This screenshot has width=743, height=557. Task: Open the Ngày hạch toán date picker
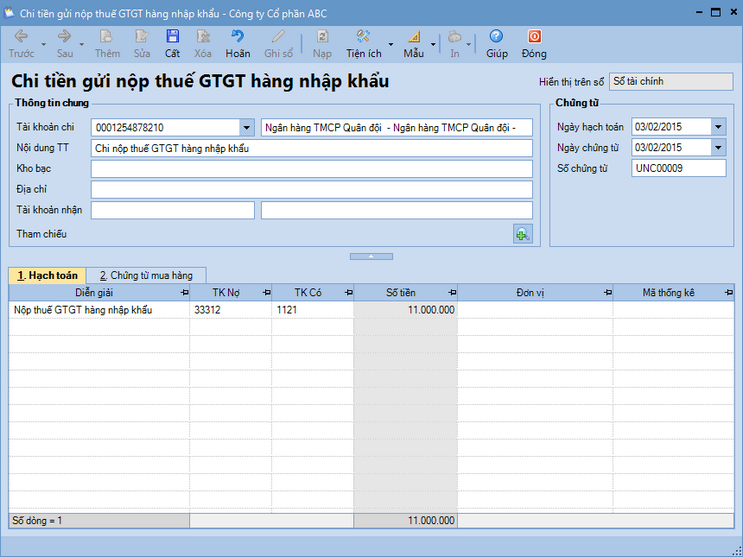[x=718, y=127]
